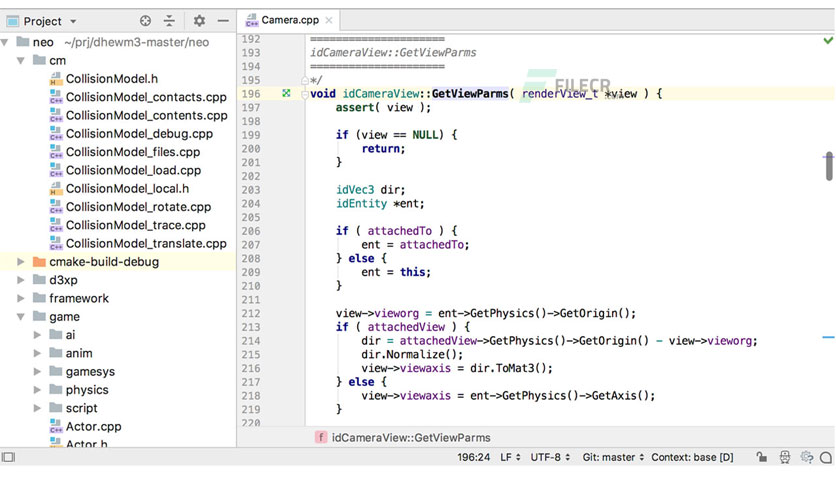This screenshot has width=836, height=484.
Task: Click the locate/scroll from source icon
Action: [145, 21]
